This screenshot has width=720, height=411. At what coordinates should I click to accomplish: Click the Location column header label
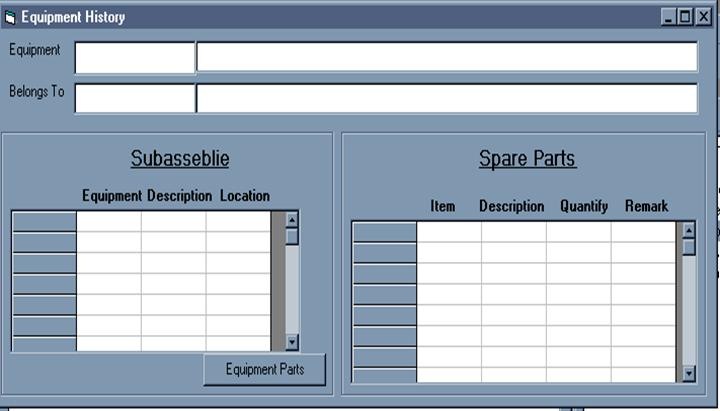(x=245, y=196)
